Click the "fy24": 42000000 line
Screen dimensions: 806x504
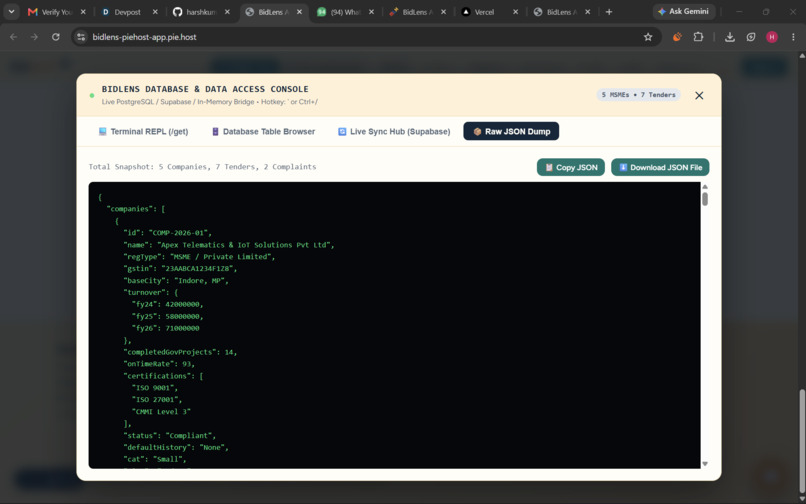point(168,304)
